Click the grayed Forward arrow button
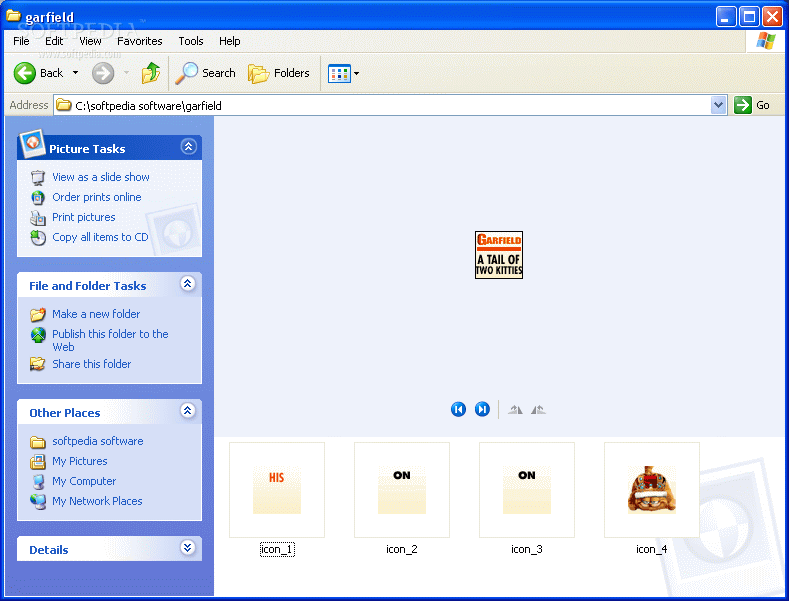 pyautogui.click(x=103, y=73)
